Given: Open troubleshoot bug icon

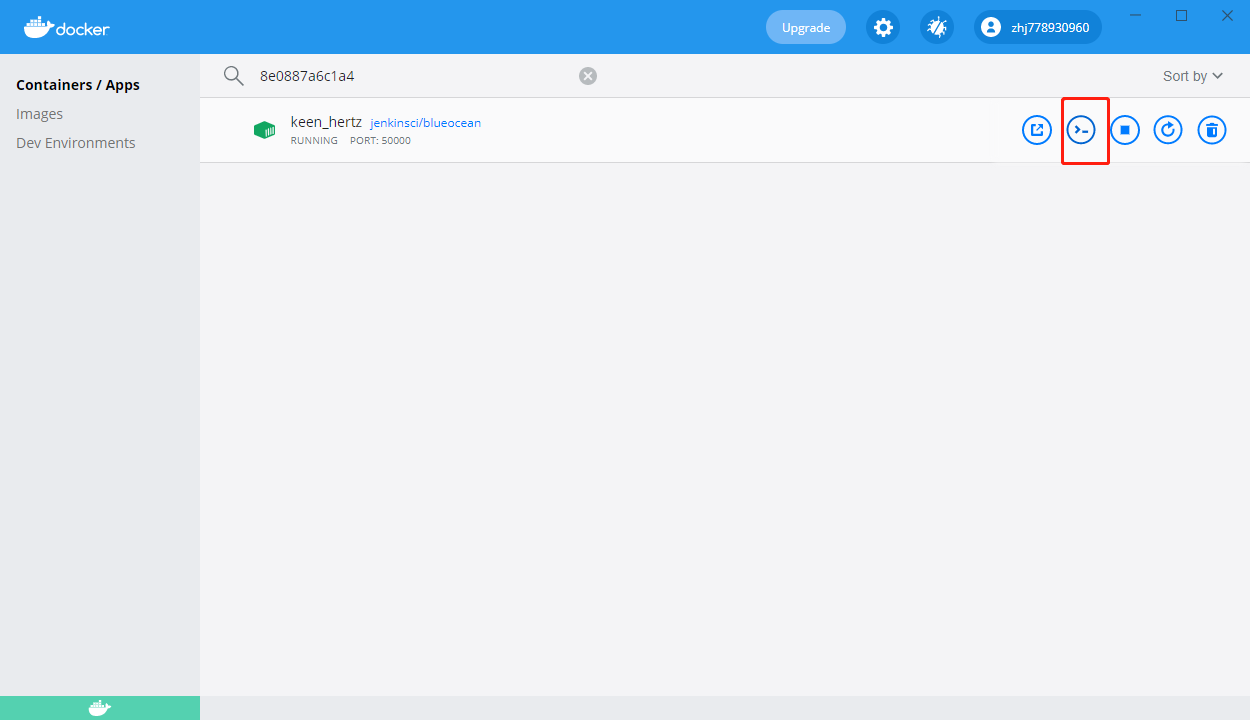Looking at the screenshot, I should tap(937, 27).
